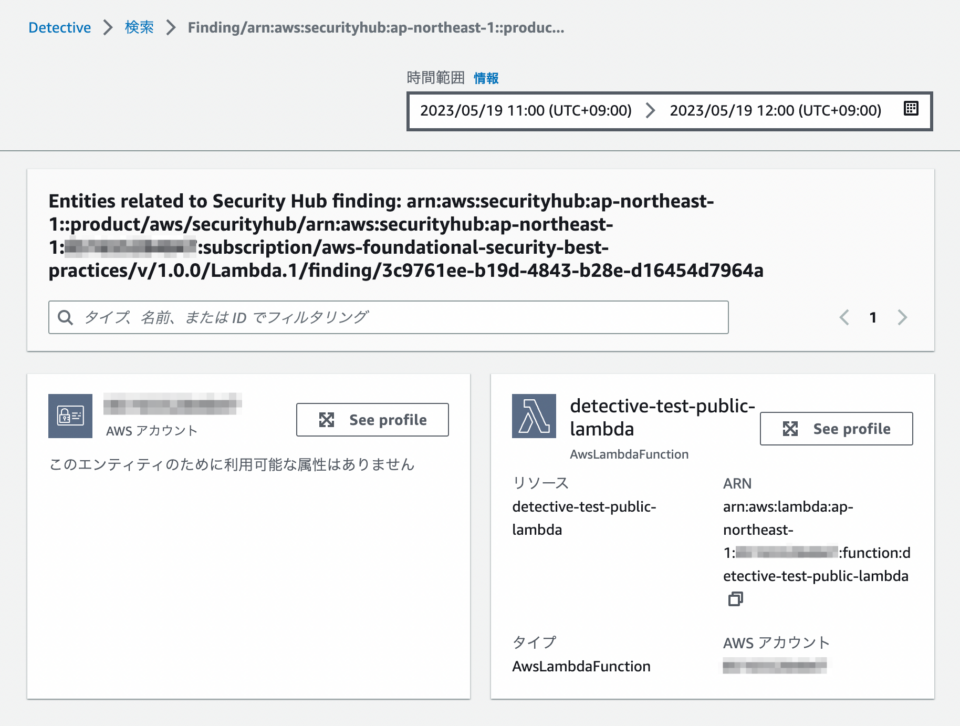
Task: Go to the next page with right chevron
Action: click(x=902, y=317)
